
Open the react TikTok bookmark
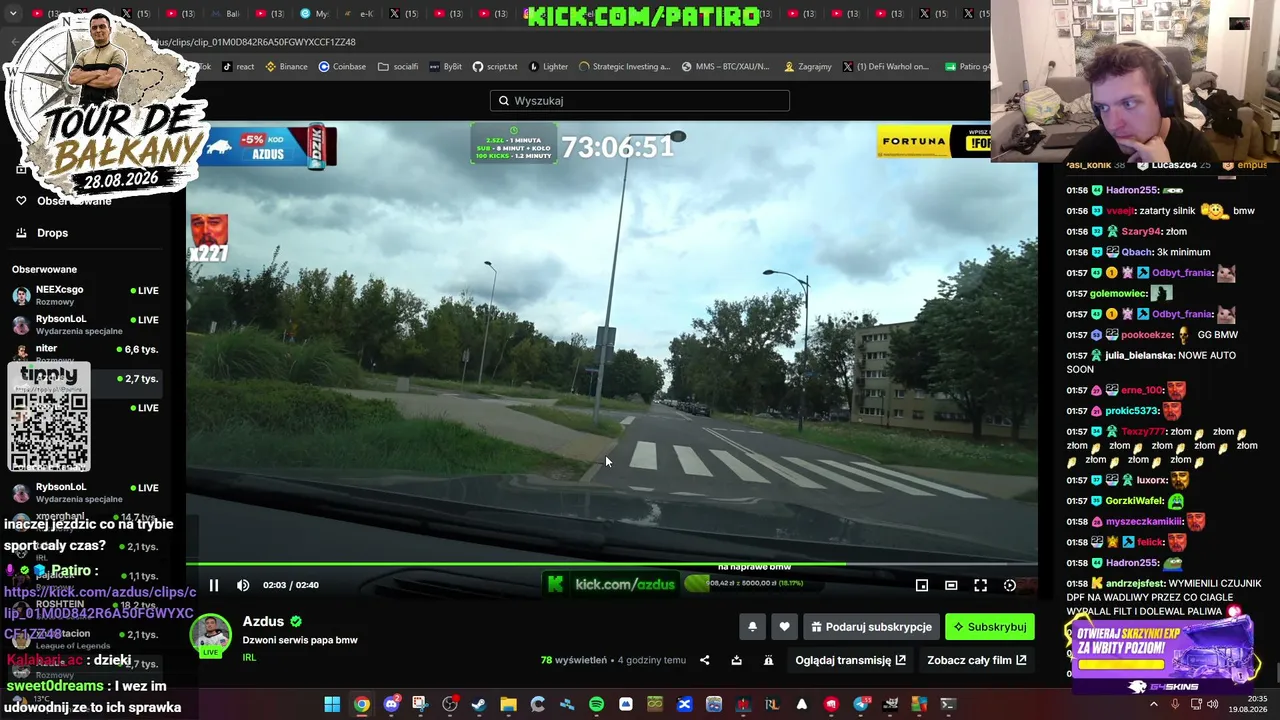238,67
